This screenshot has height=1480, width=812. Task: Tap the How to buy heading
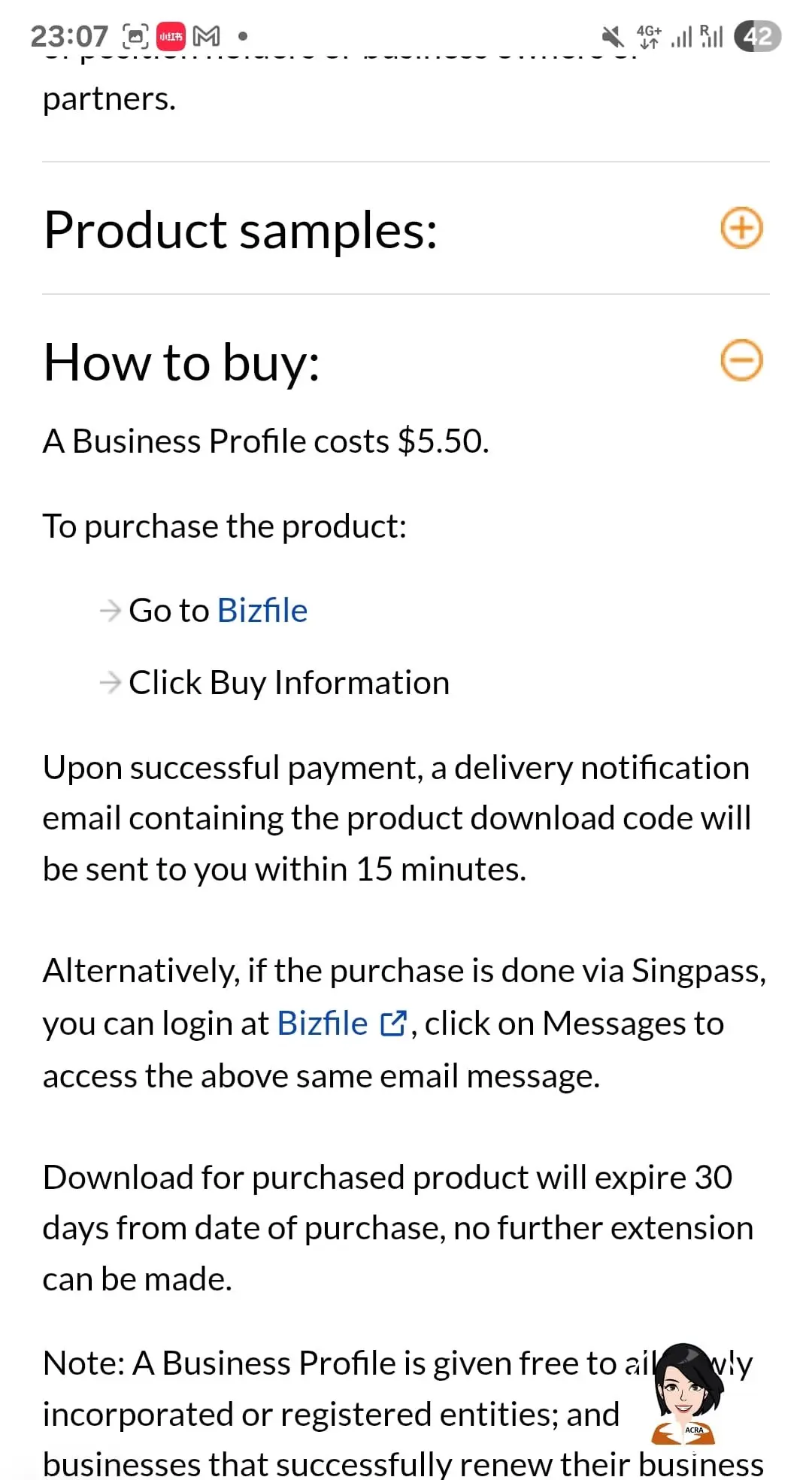[181, 362]
